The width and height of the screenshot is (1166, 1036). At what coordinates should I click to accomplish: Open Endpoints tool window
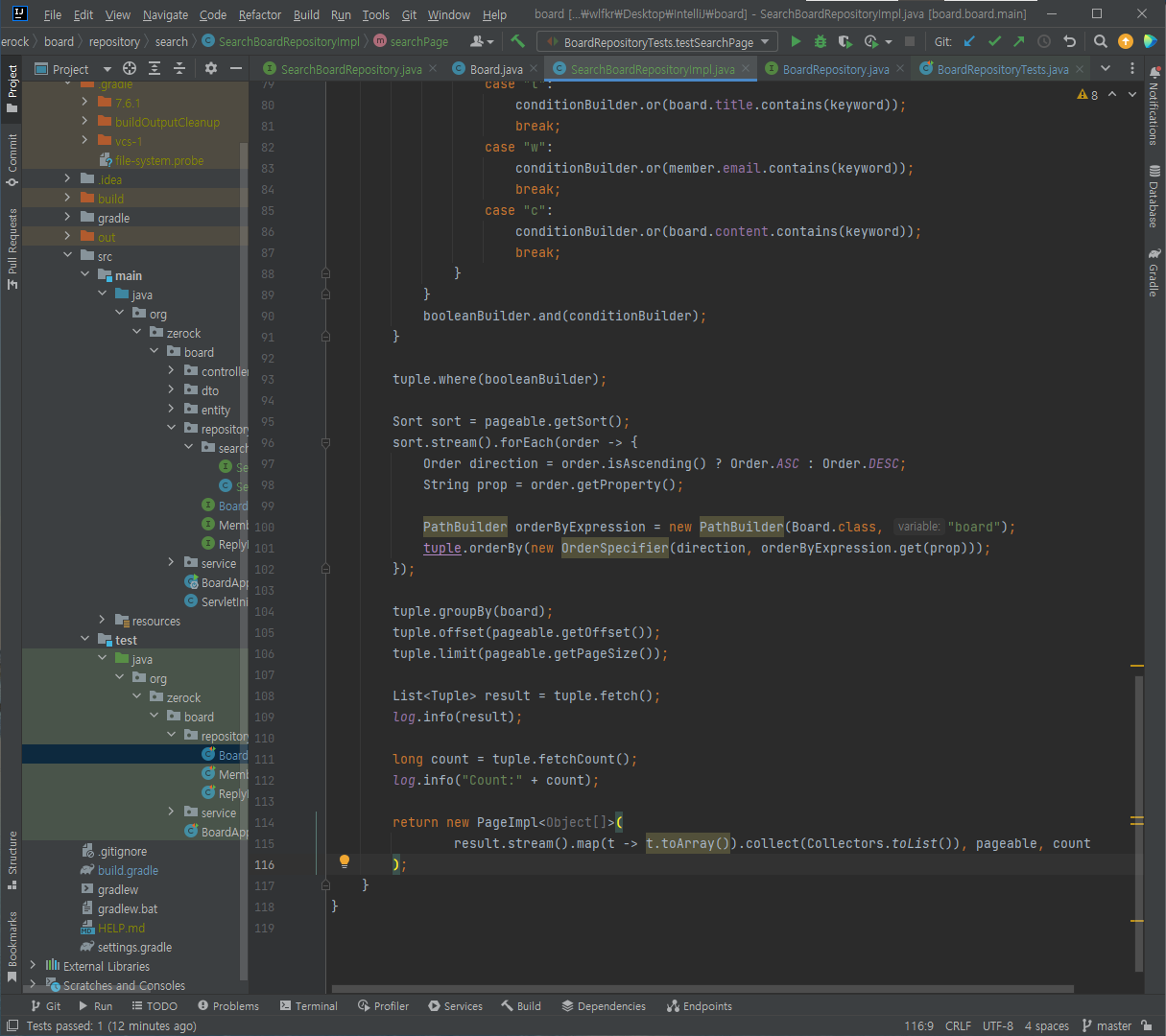pos(700,1006)
